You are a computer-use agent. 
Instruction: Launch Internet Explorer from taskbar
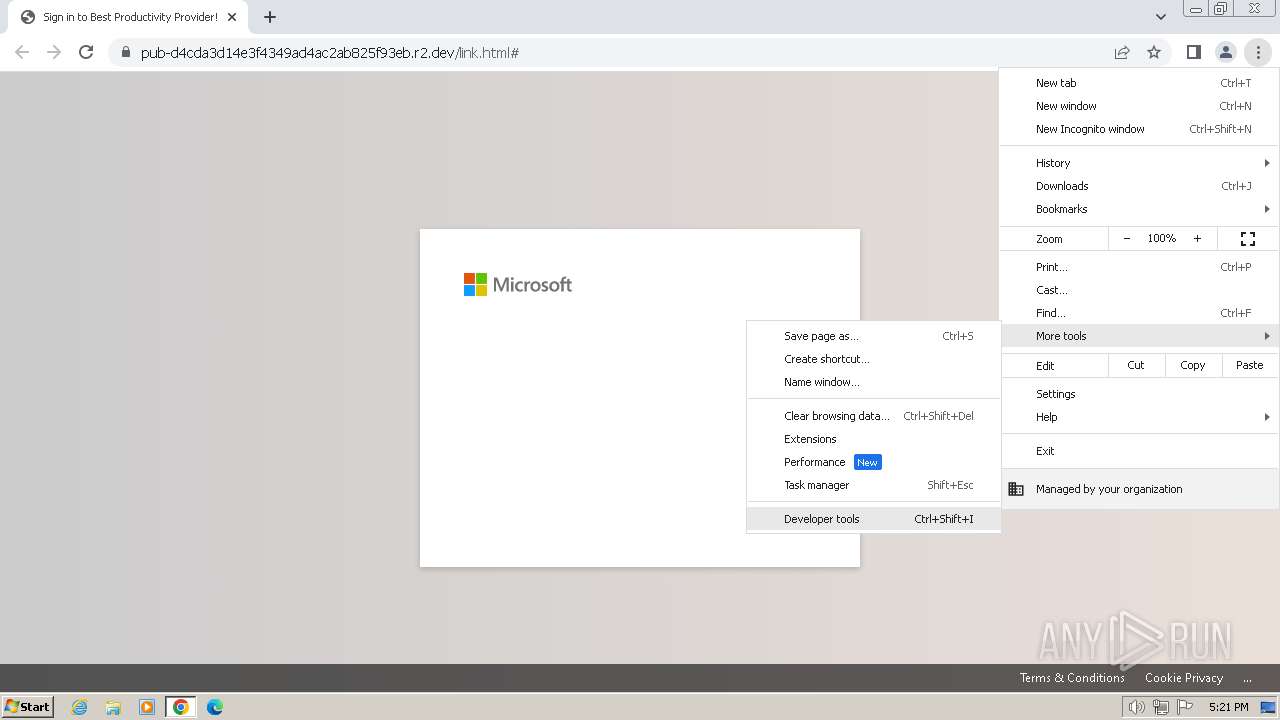[x=79, y=707]
